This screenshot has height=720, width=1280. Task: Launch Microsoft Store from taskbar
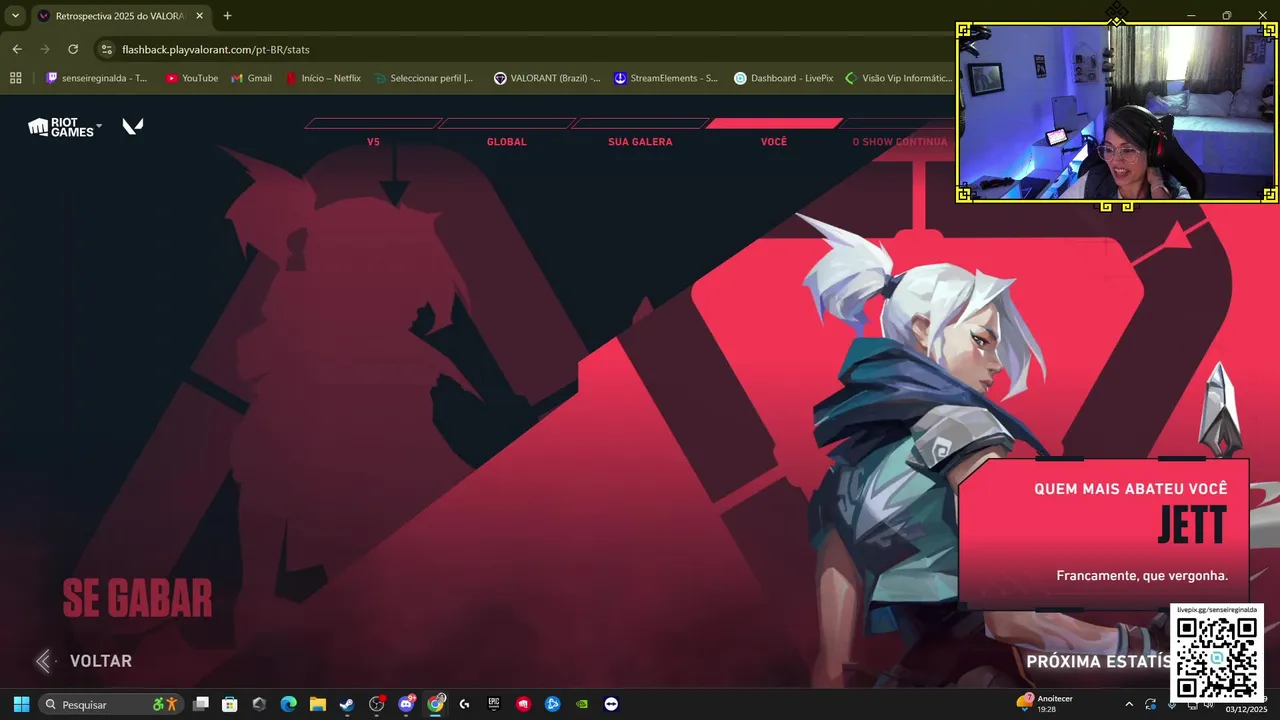point(230,704)
